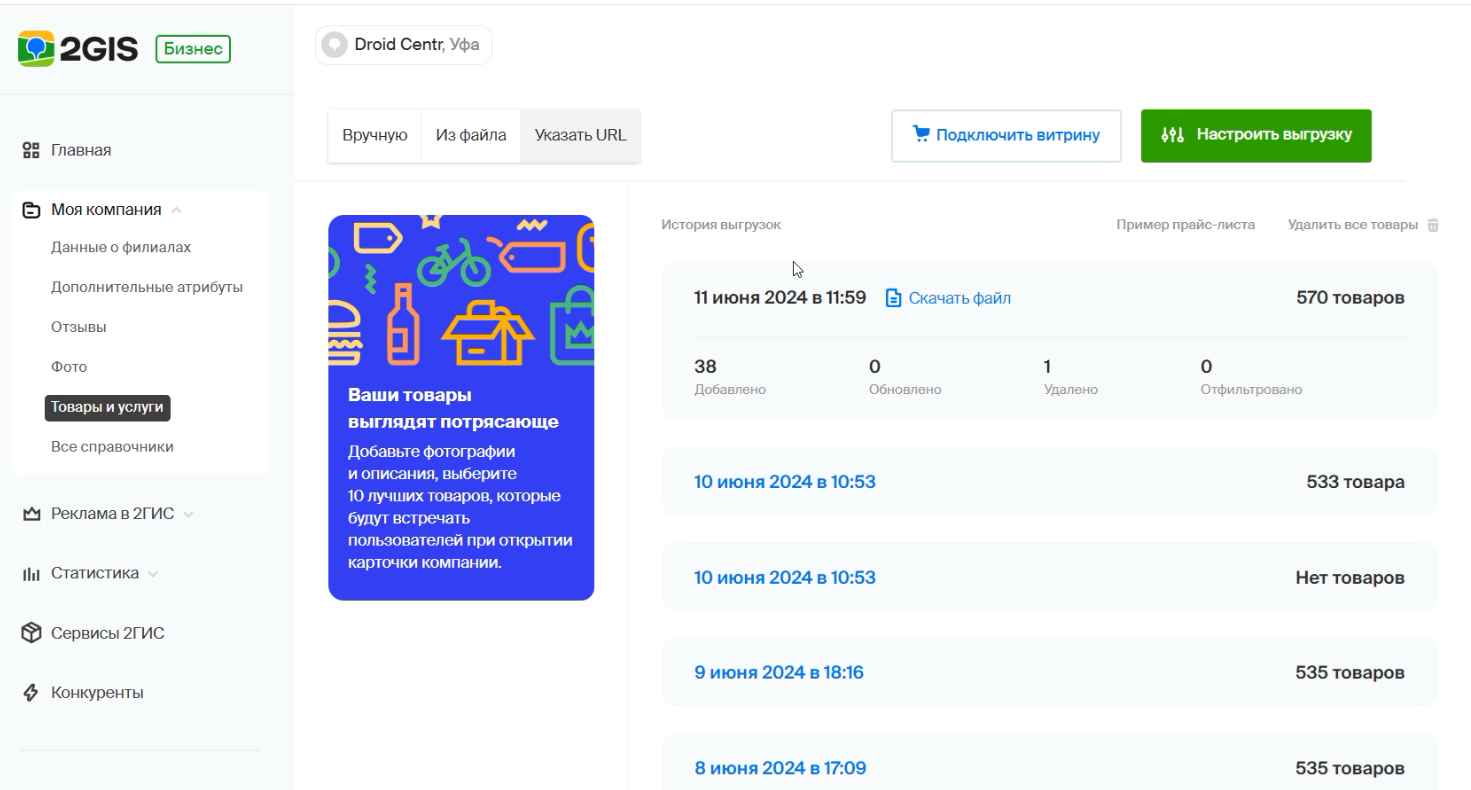Viewport: 1471px width, 790px height.
Task: Select the Указать URL tab
Action: click(581, 136)
